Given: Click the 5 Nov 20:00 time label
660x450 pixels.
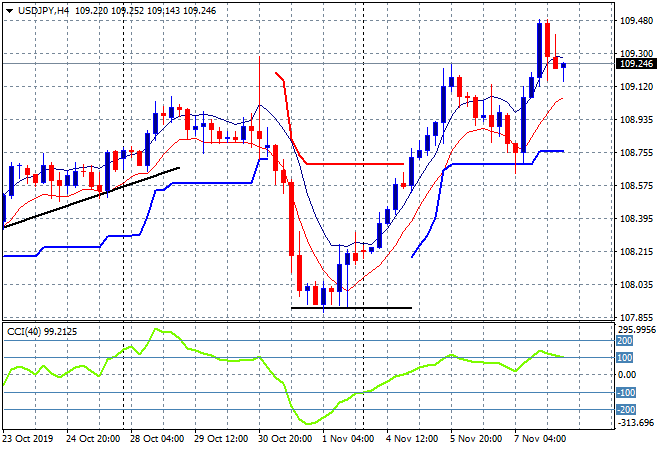Looking at the screenshot, I should point(476,439).
